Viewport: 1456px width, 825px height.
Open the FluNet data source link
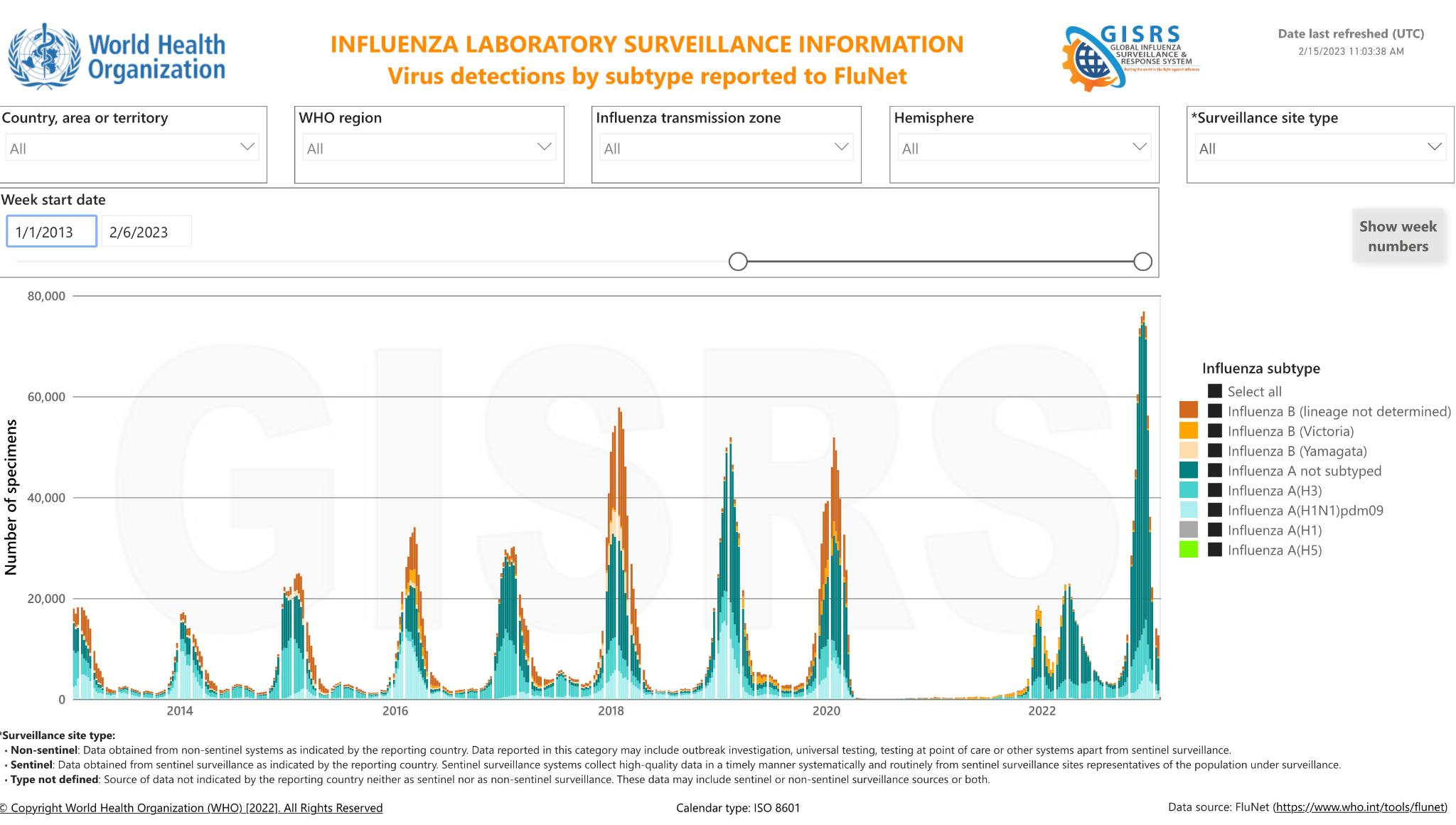(1359, 807)
